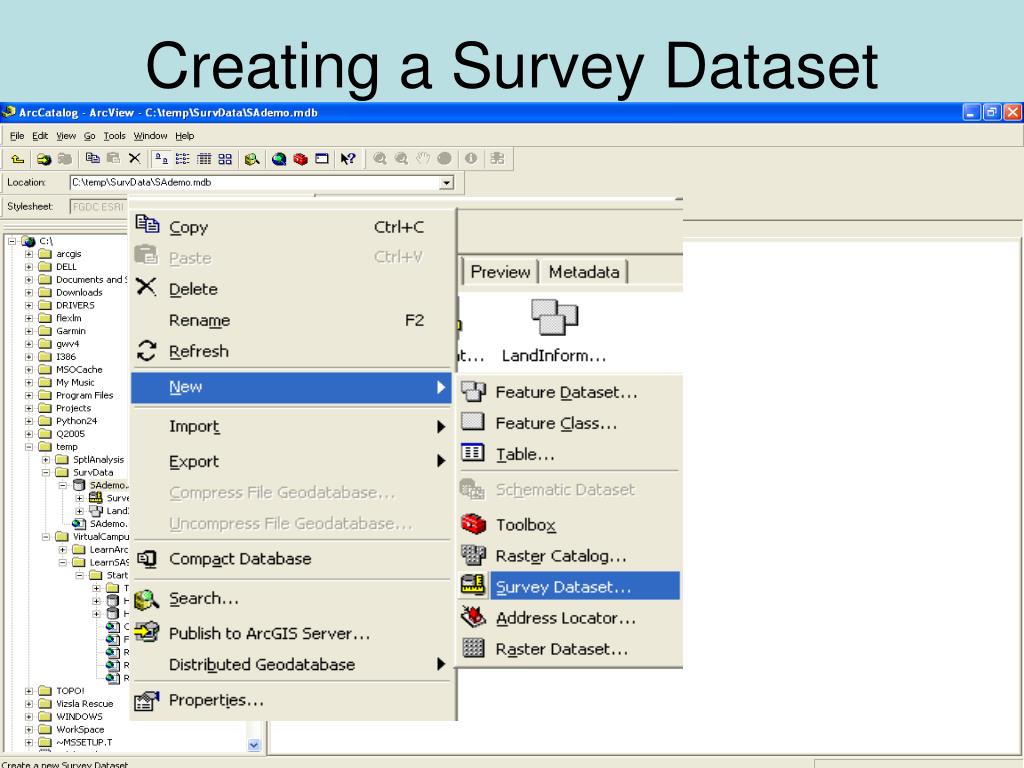The height and width of the screenshot is (768, 1024).
Task: Click the Full Extent globe icon
Action: (444, 159)
